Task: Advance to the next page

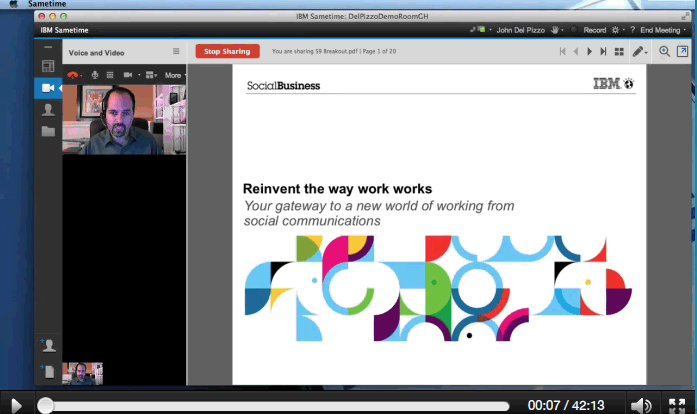Action: (x=589, y=52)
